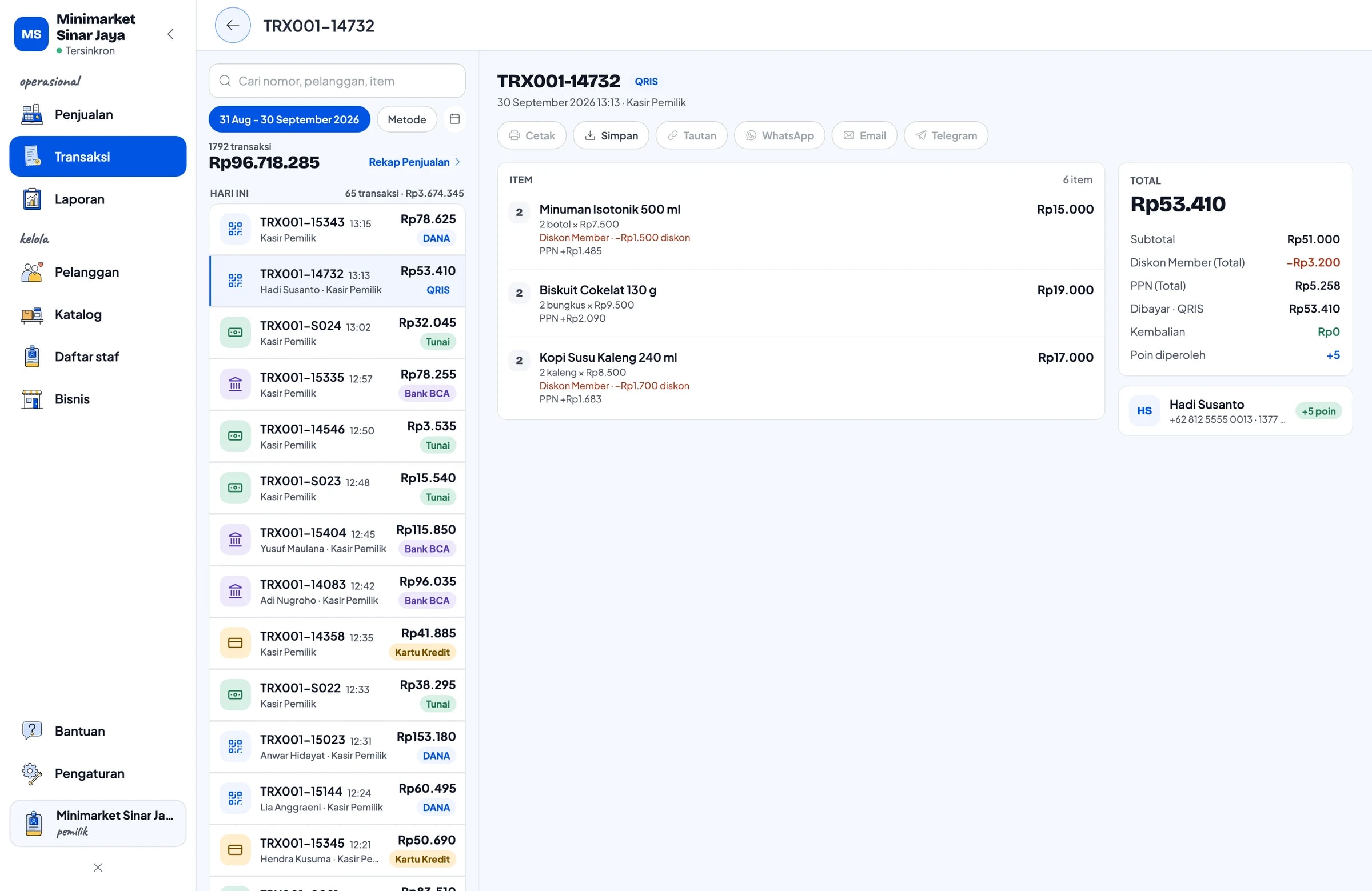Select transaction TRX001-14083 Adi Nugroho
Image resolution: width=1372 pixels, height=891 pixels.
[x=337, y=592]
